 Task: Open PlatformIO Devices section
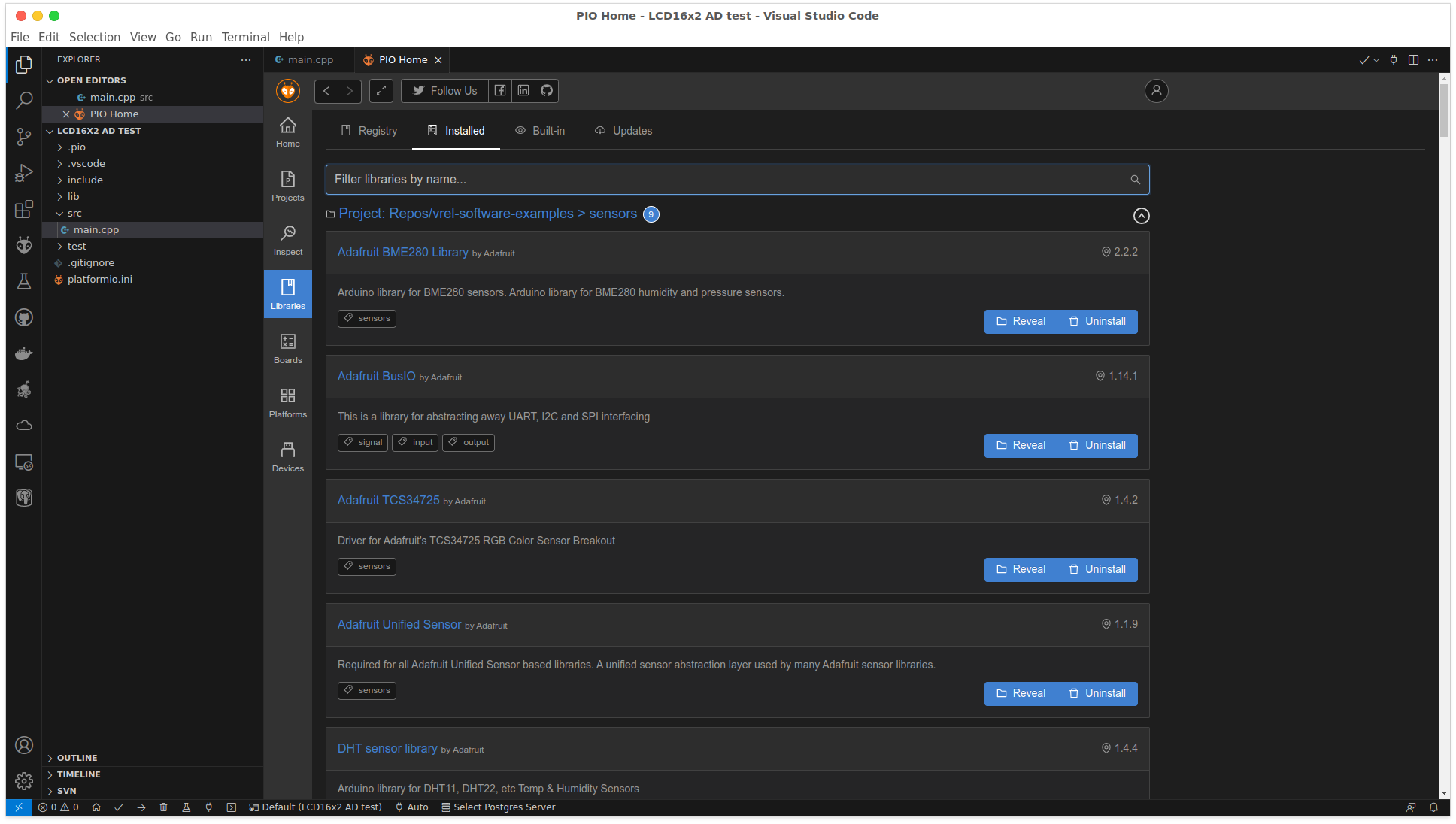[x=287, y=456]
